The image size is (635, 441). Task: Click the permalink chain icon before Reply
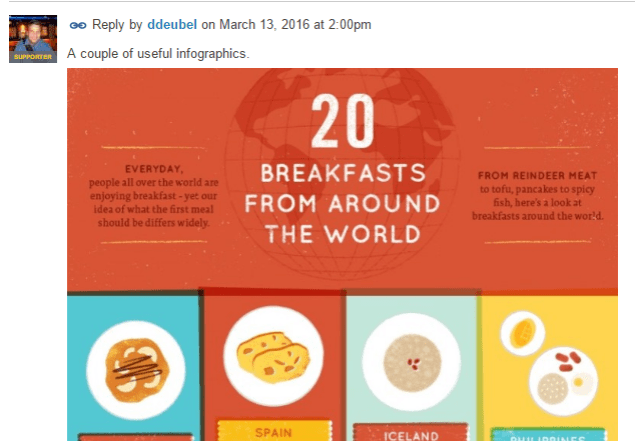tap(77, 24)
